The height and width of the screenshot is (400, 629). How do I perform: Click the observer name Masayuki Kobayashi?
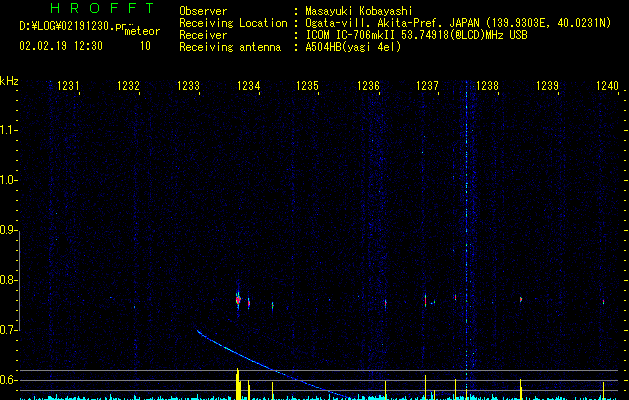coord(359,11)
